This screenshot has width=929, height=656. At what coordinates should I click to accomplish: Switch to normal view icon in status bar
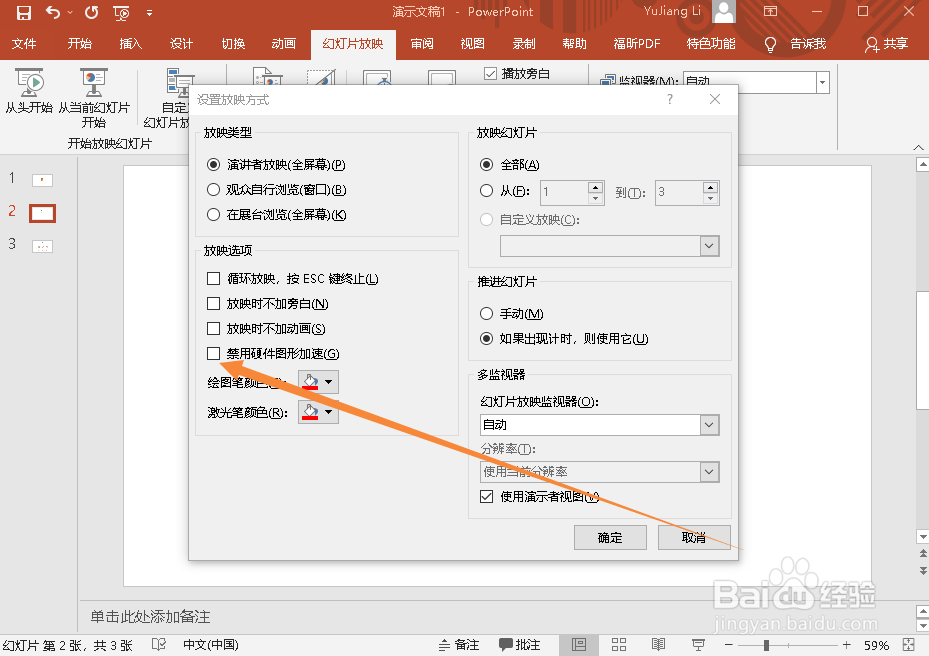pyautogui.click(x=579, y=645)
